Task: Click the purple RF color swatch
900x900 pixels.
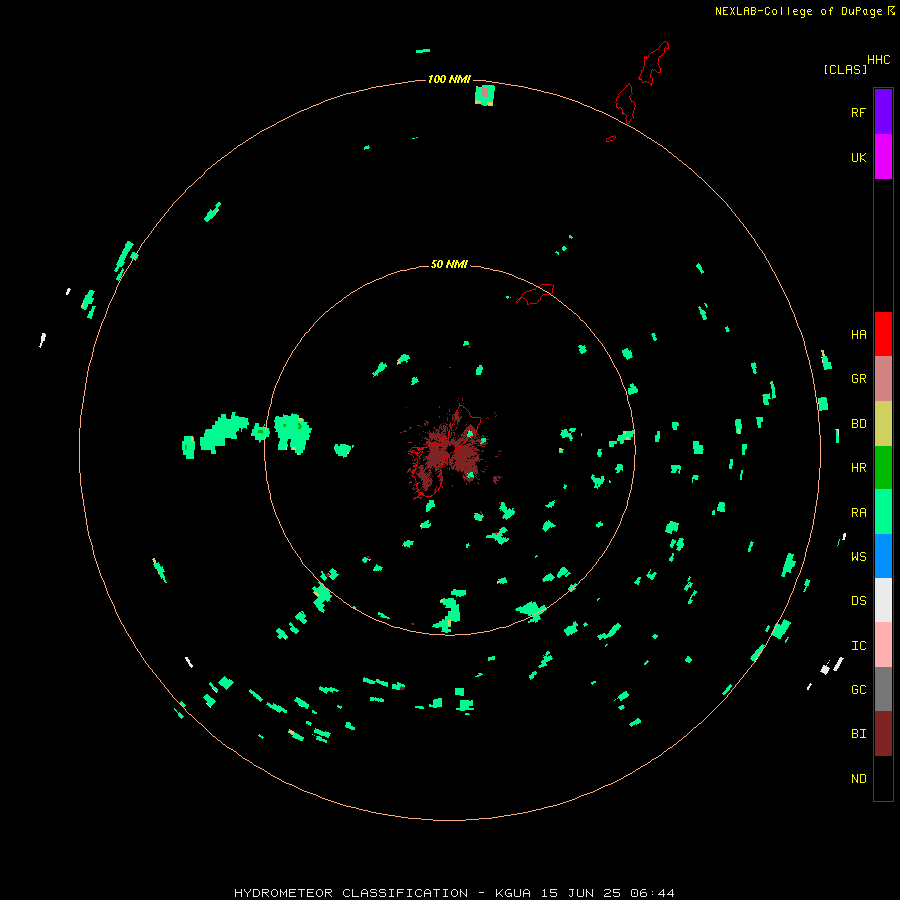Action: (x=883, y=112)
